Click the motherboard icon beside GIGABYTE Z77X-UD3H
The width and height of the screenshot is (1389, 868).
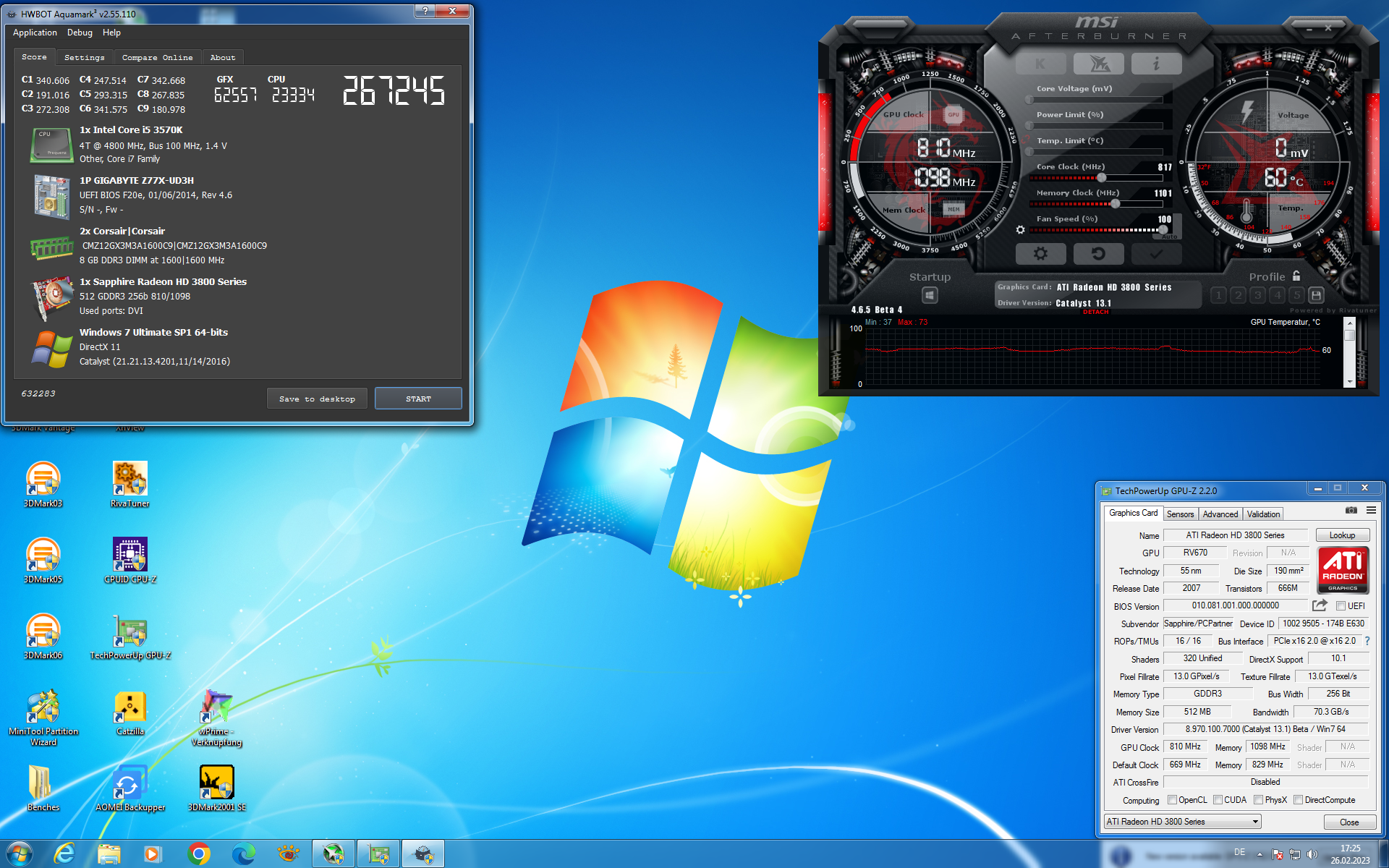point(51,196)
